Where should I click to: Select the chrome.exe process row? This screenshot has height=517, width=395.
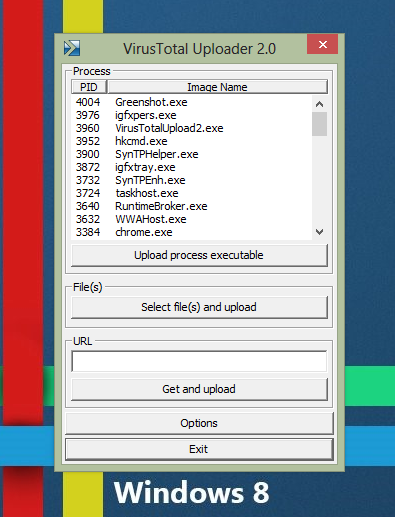[192, 232]
